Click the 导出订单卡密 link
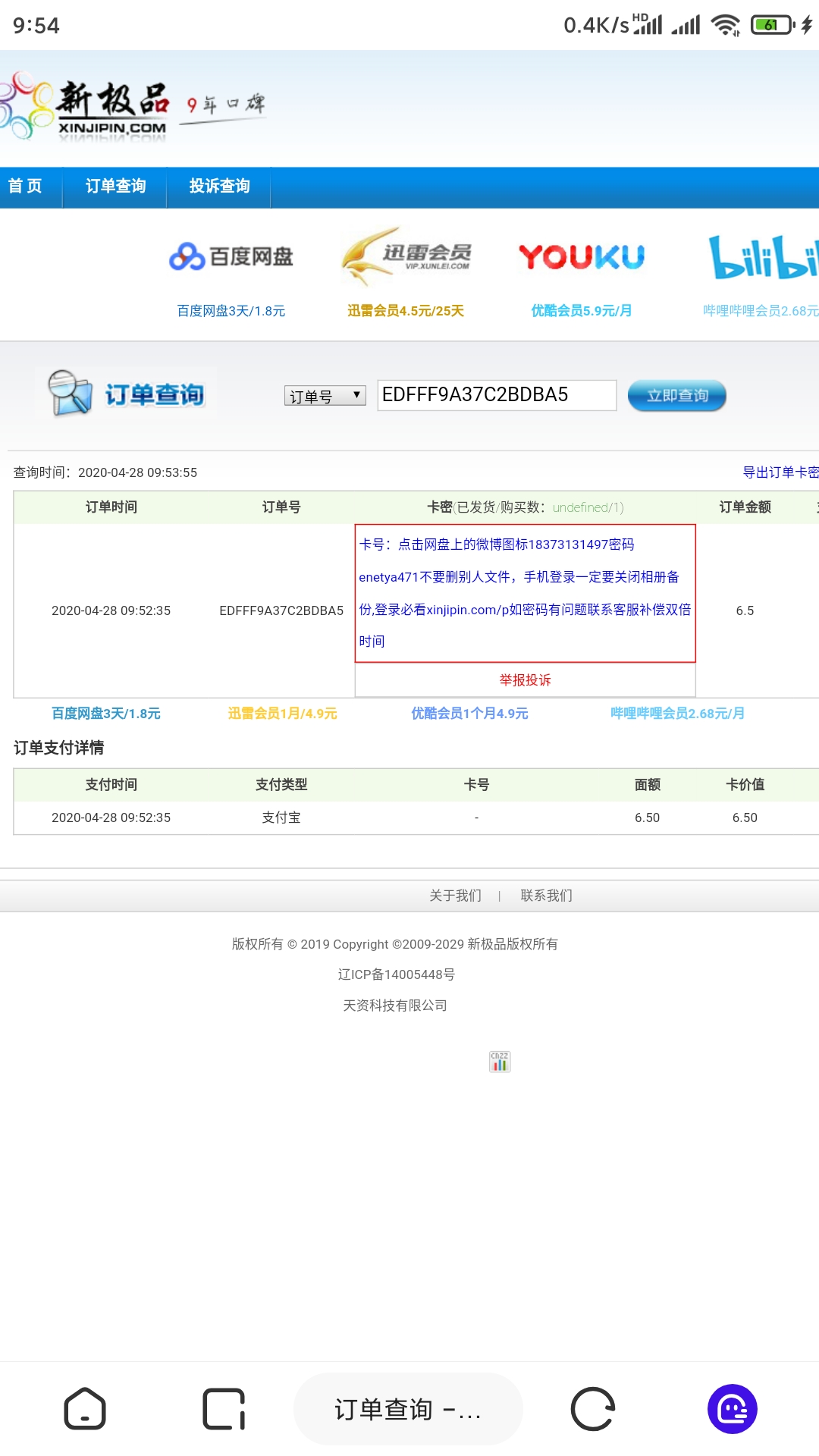This screenshot has height=1456, width=819. pyautogui.click(x=780, y=472)
